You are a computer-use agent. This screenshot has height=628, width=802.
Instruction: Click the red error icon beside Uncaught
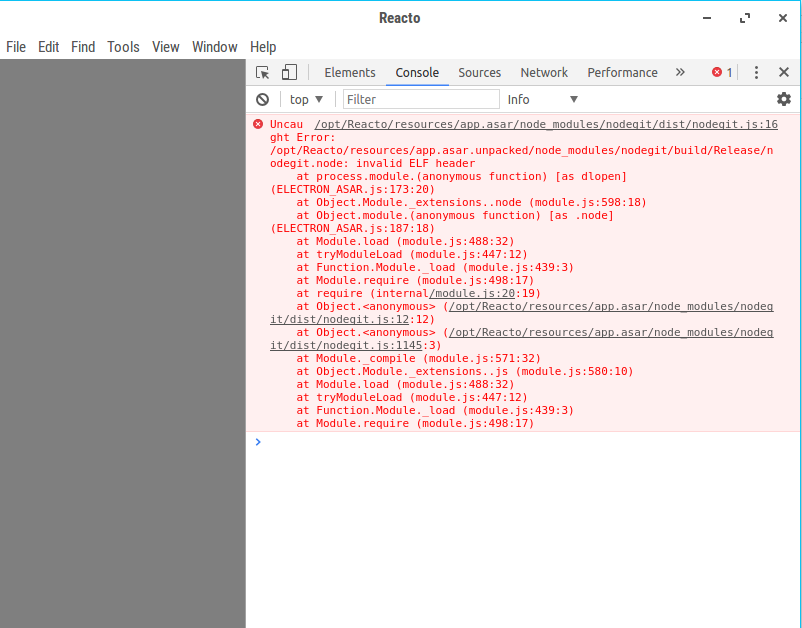point(258,124)
